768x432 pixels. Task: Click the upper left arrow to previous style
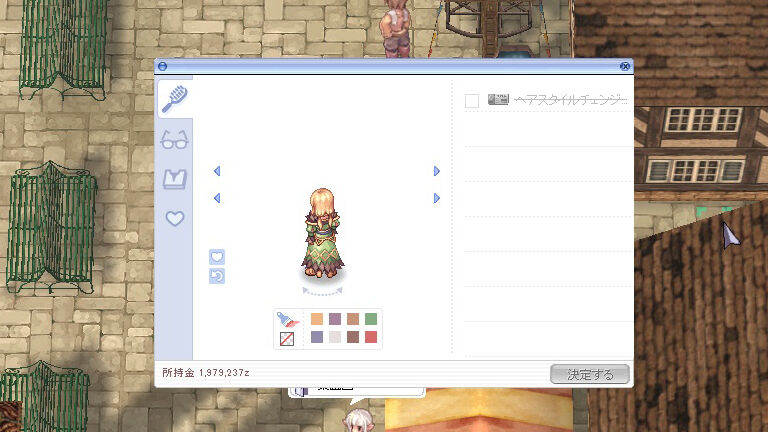coord(217,171)
